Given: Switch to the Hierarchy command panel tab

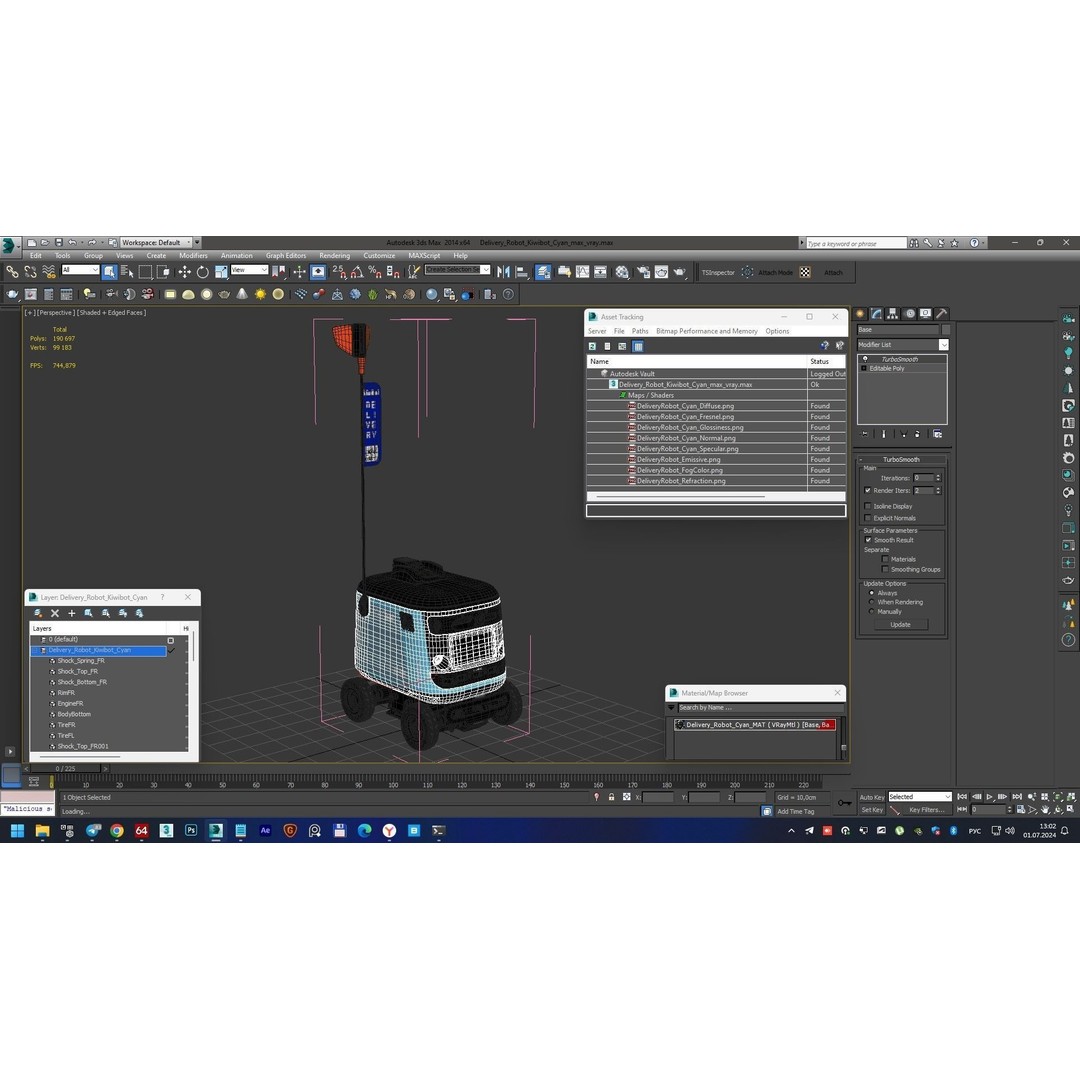Looking at the screenshot, I should coord(893,313).
